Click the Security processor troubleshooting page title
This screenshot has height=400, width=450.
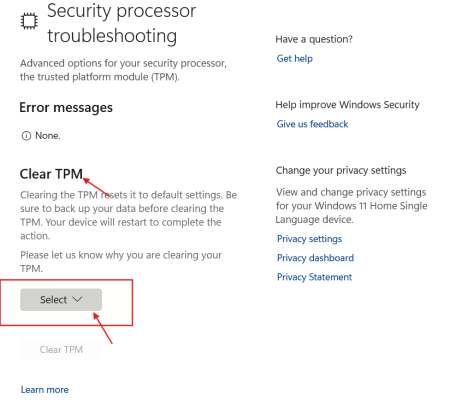coord(121,23)
